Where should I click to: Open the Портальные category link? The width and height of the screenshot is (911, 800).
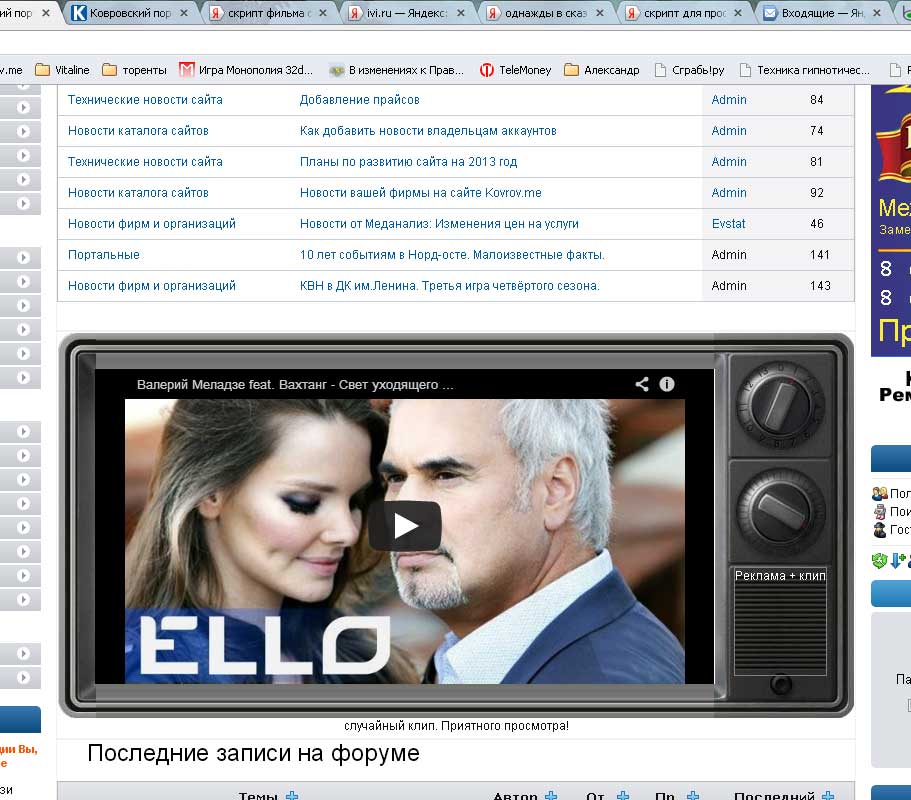[x=104, y=254]
